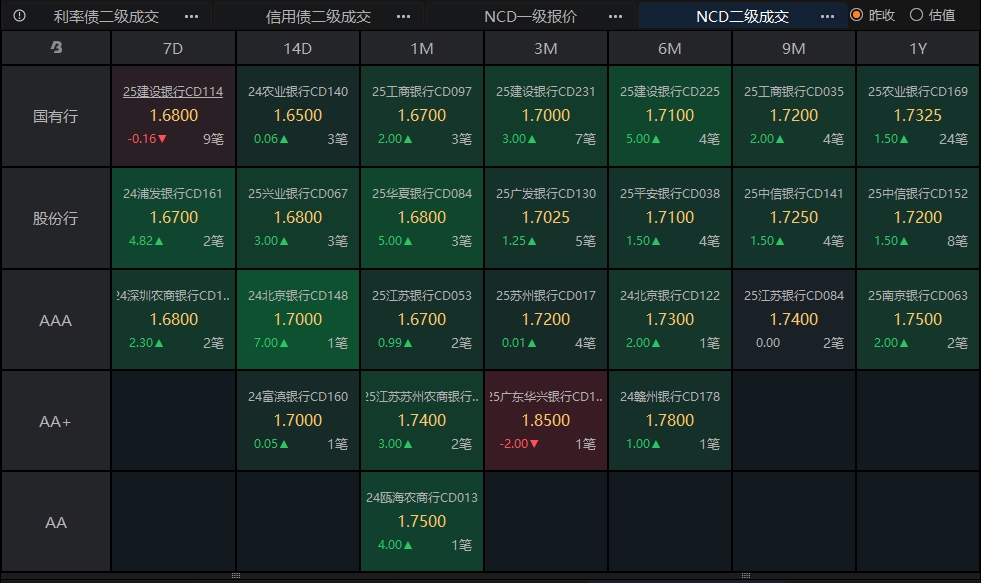
Task: Click the 25中信银行CD152 cell
Action: click(x=918, y=218)
